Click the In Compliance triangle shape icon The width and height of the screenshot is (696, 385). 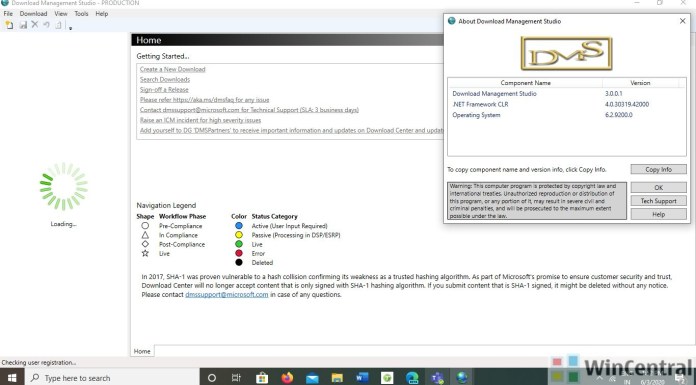tap(145, 235)
